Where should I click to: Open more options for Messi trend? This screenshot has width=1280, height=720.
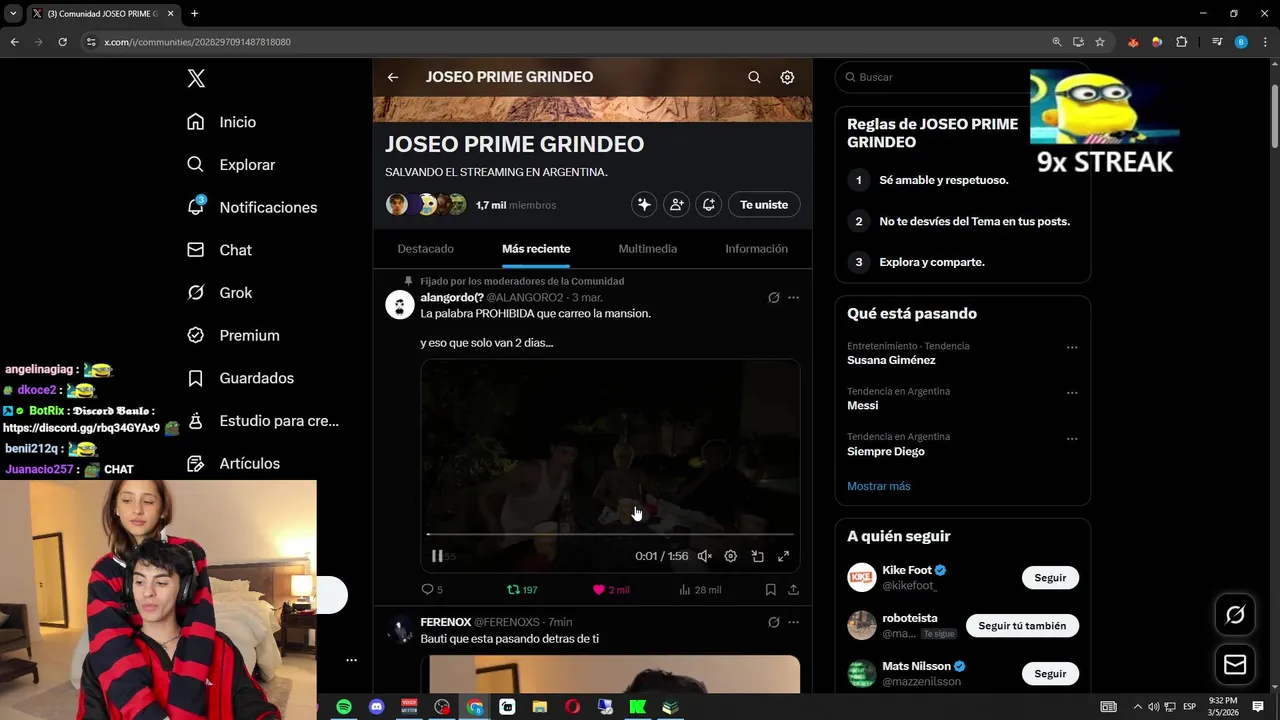click(x=1072, y=393)
